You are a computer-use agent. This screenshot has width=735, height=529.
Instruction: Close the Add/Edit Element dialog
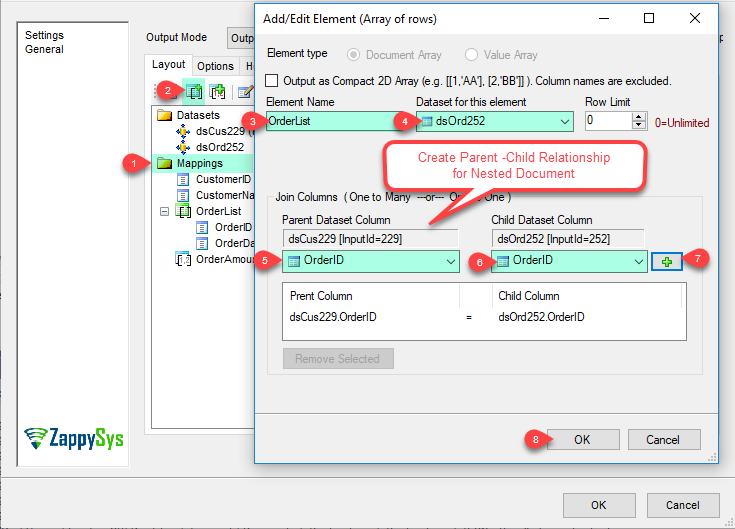(x=695, y=18)
